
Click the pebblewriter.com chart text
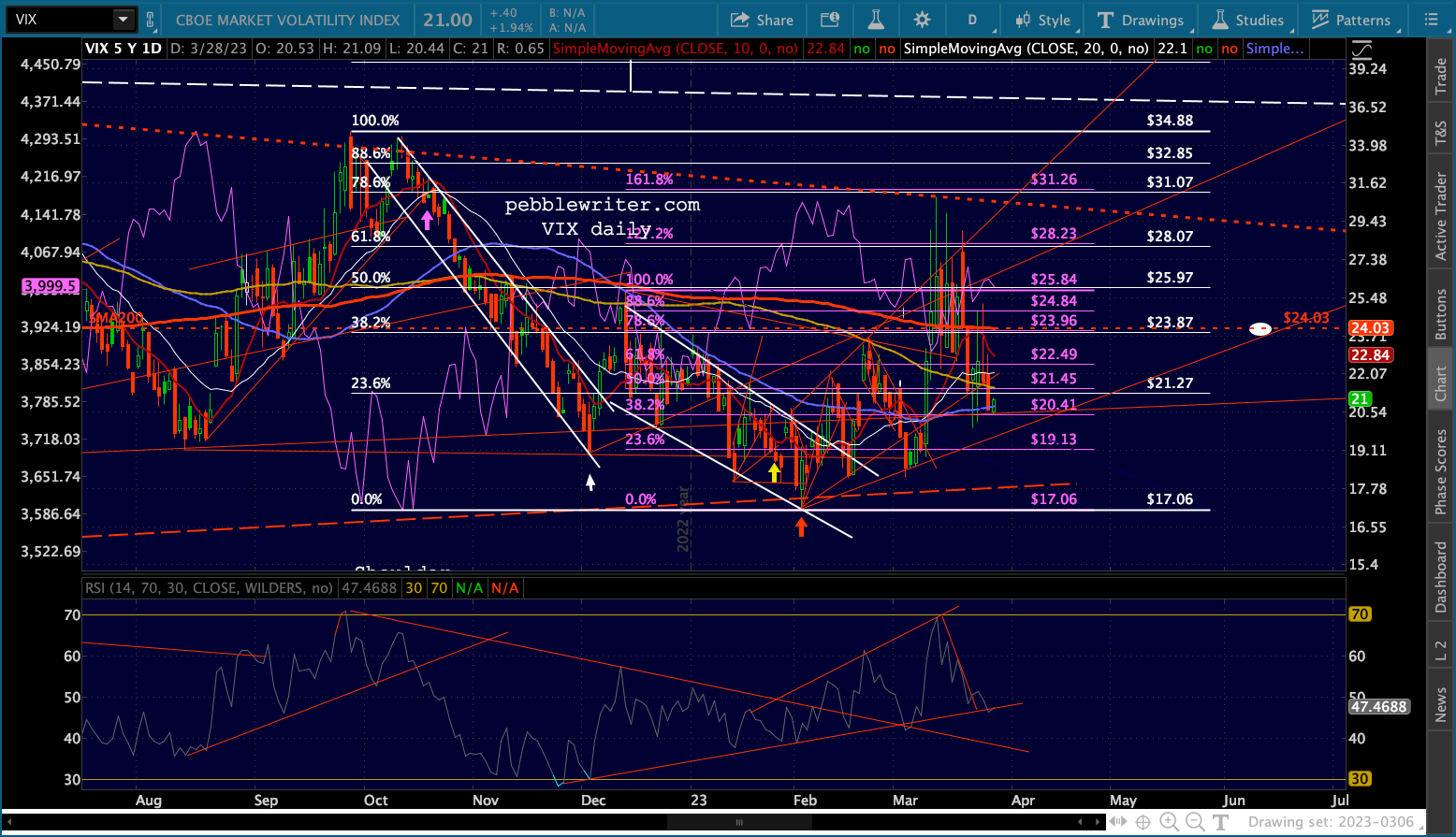tap(603, 205)
